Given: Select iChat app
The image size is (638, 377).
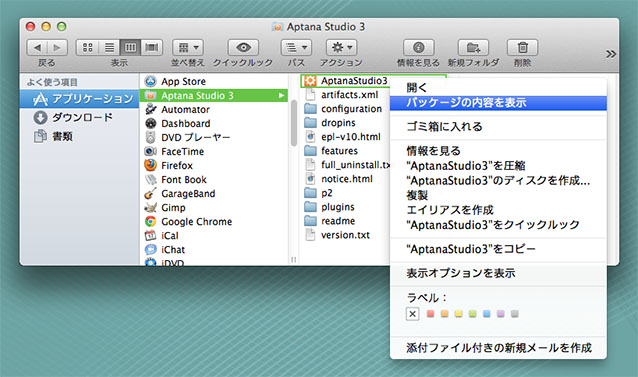Looking at the screenshot, I should 214,250.
